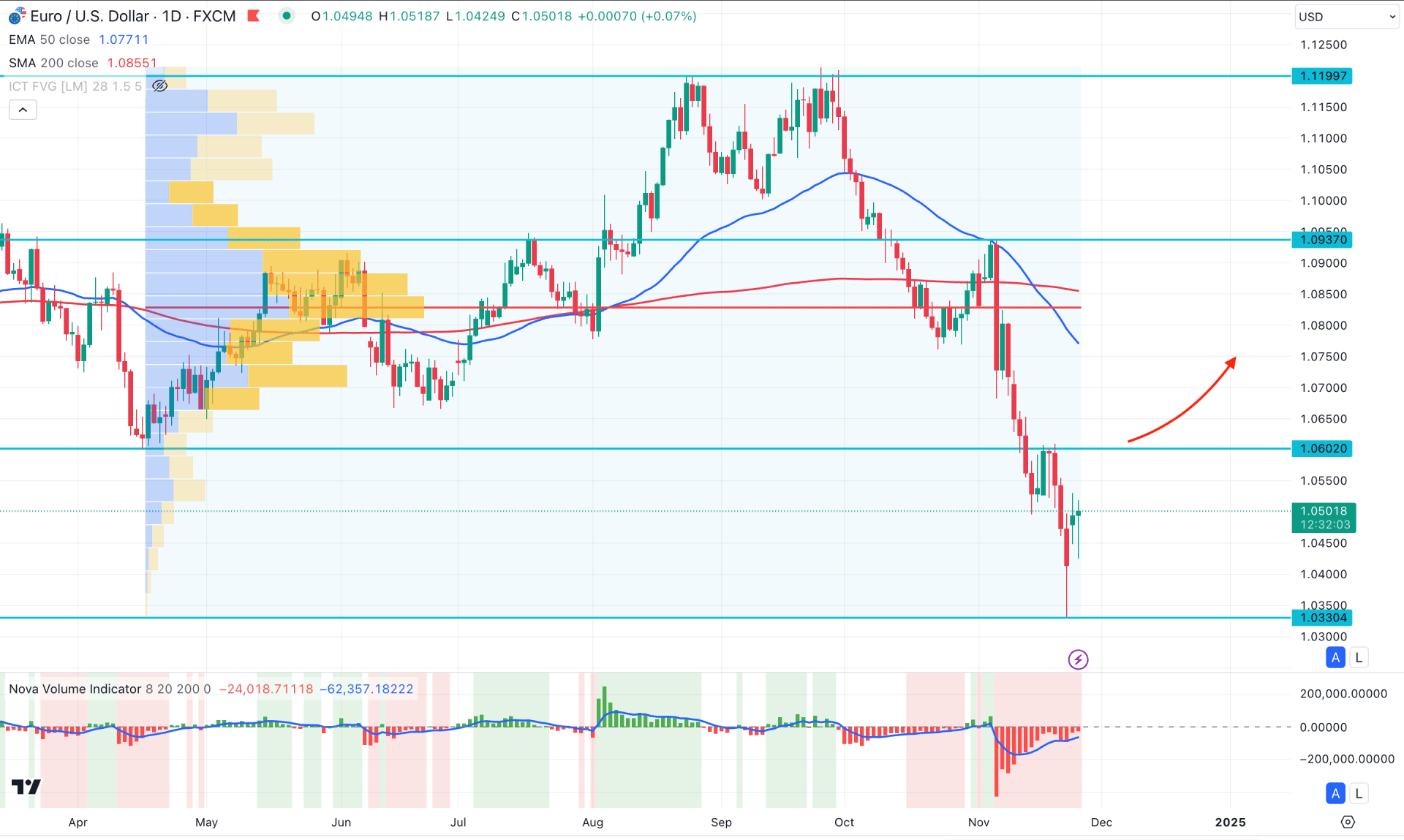Toggle auto scale A in the price pane
Screen dimensions: 1404x840
[1335, 657]
